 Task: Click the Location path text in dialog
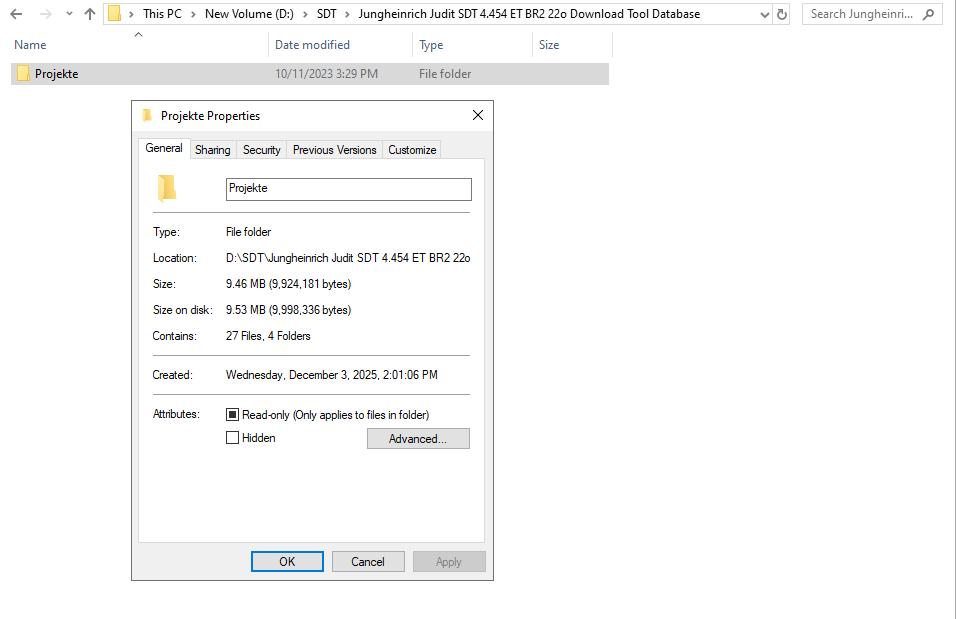(348, 258)
